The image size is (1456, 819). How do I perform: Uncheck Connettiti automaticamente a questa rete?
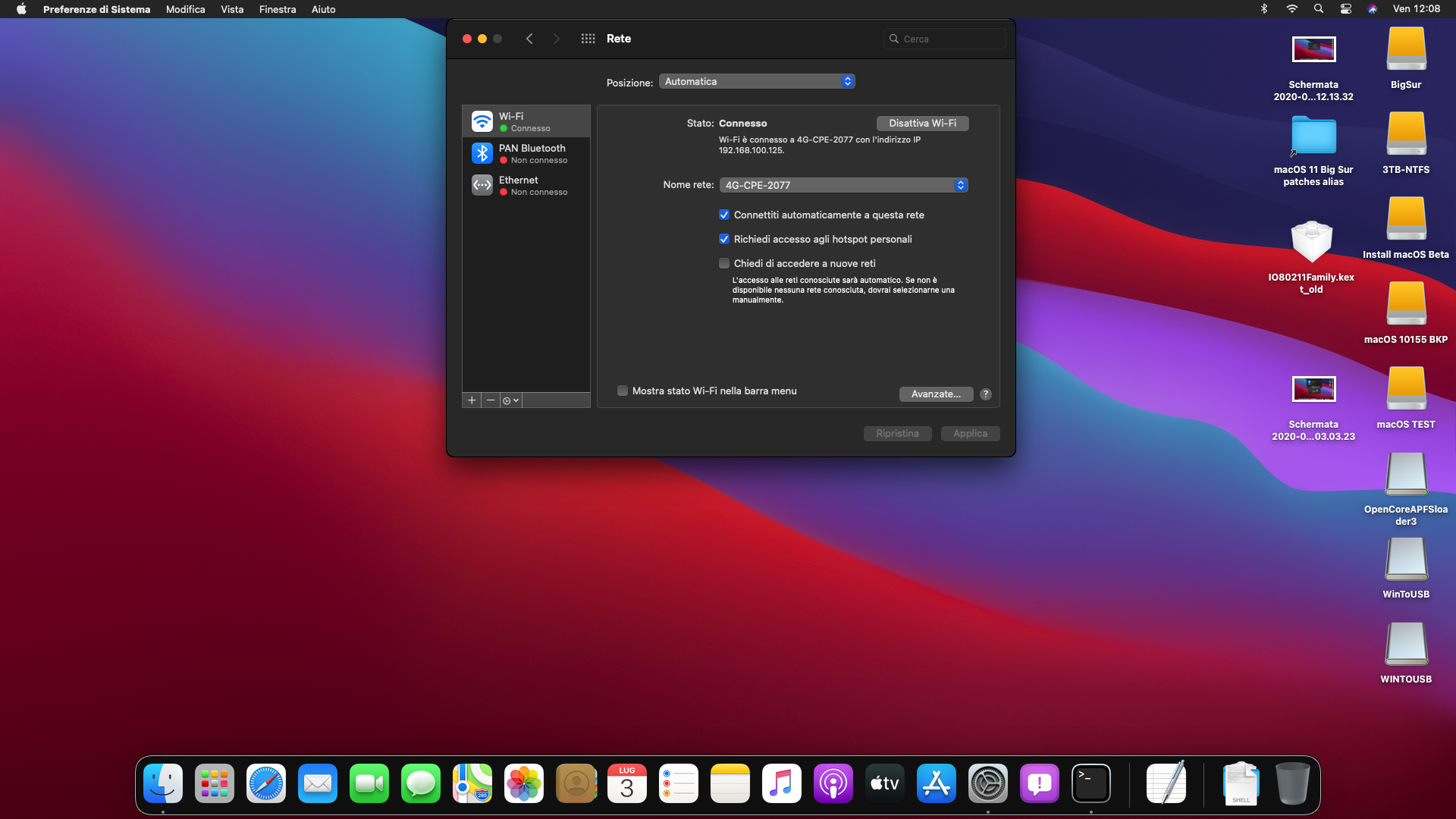tap(724, 215)
